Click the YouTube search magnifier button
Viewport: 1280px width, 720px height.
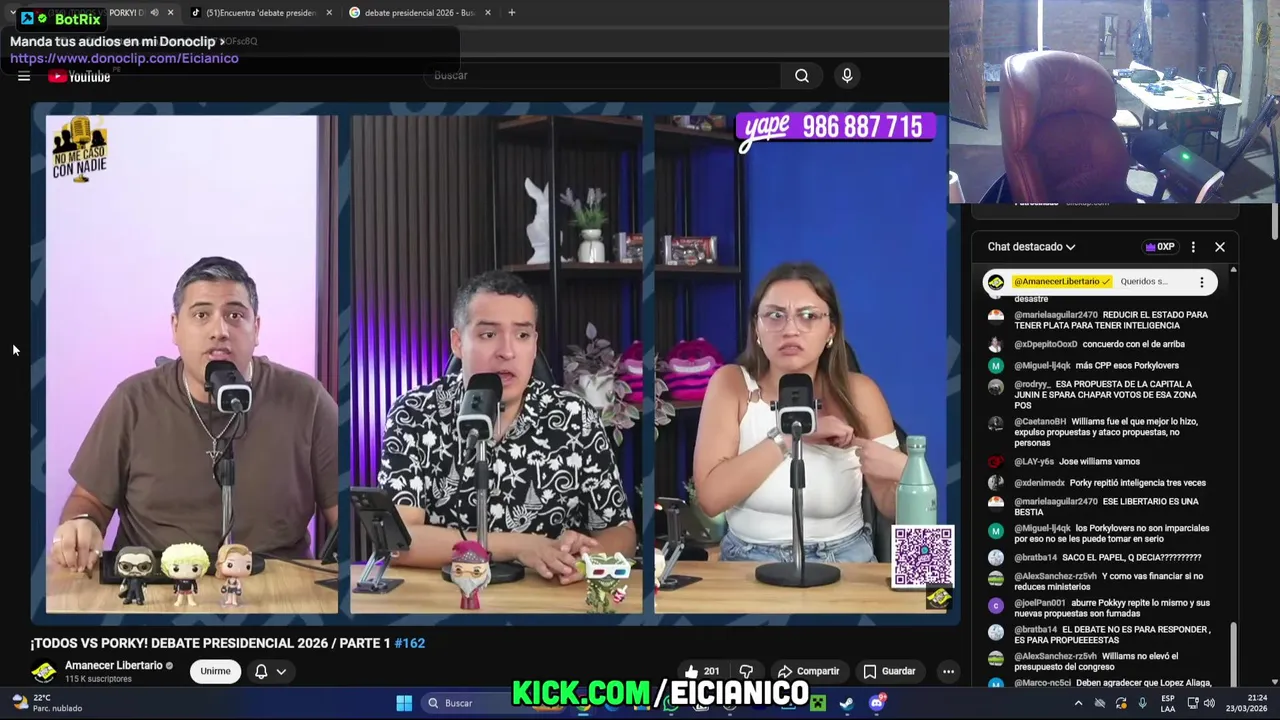coord(802,76)
